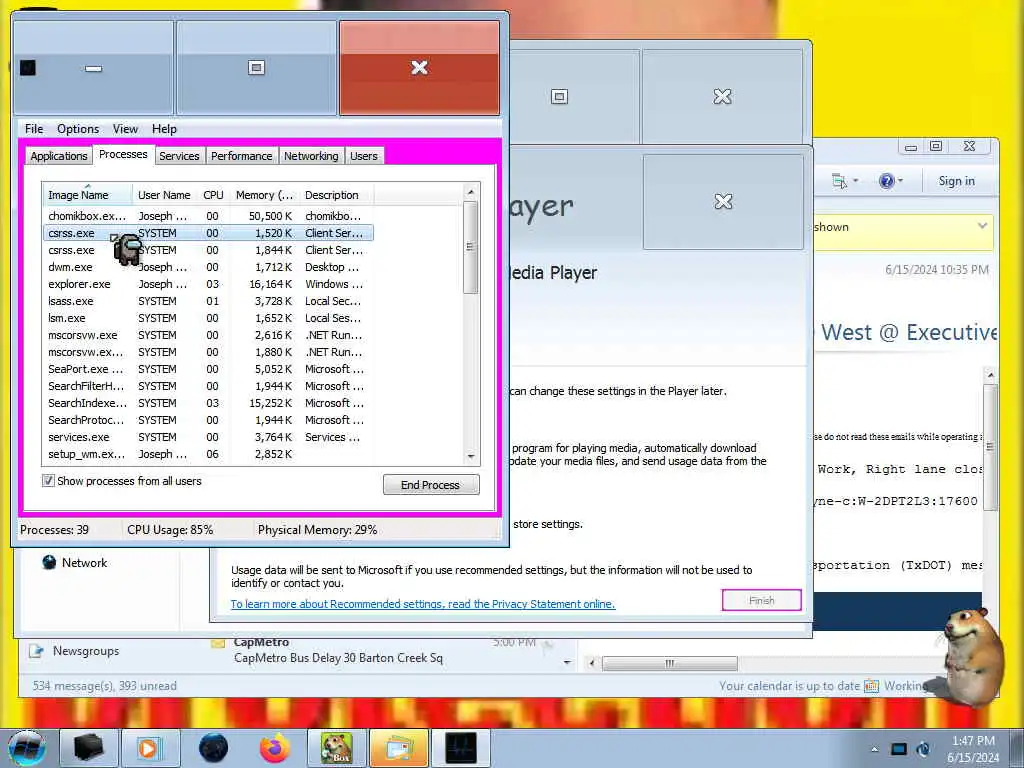Switch to the Networking tab

click(311, 155)
